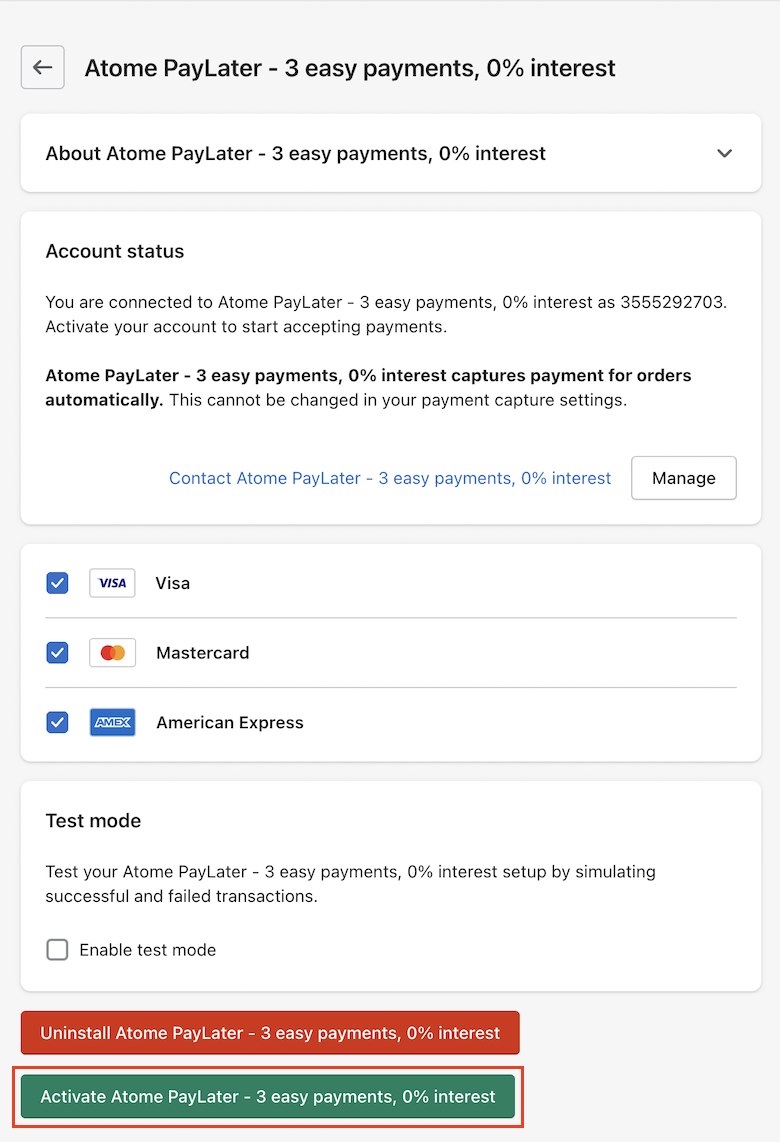Click the Manage button
Screen dimensions: 780x1142
683,478
